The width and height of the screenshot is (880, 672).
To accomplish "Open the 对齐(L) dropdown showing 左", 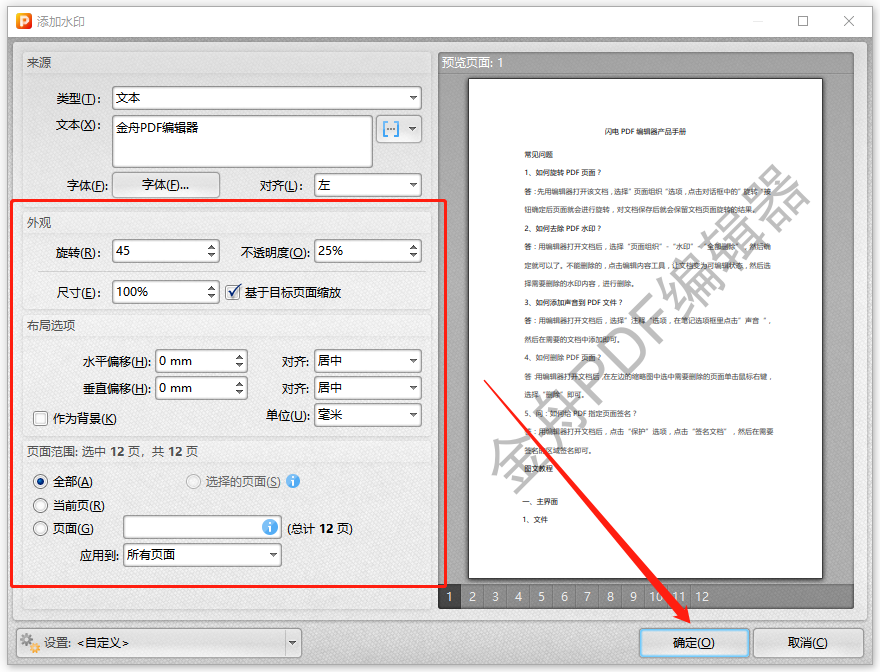I will click(x=368, y=185).
